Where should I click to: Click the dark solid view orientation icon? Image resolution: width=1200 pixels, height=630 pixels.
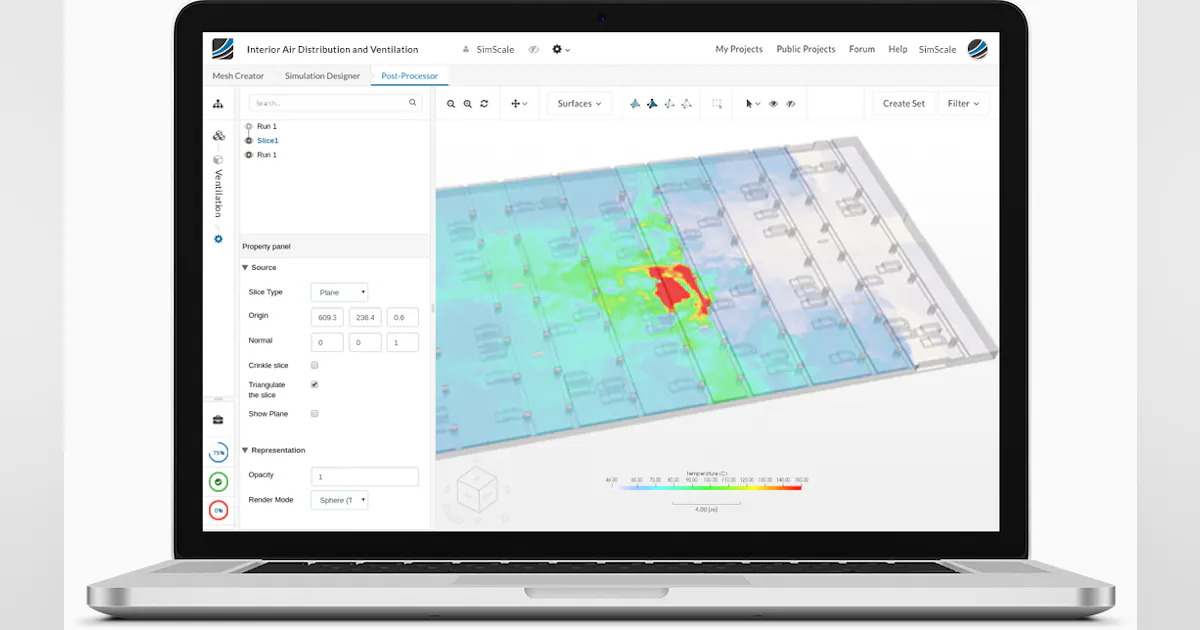pyautogui.click(x=652, y=104)
